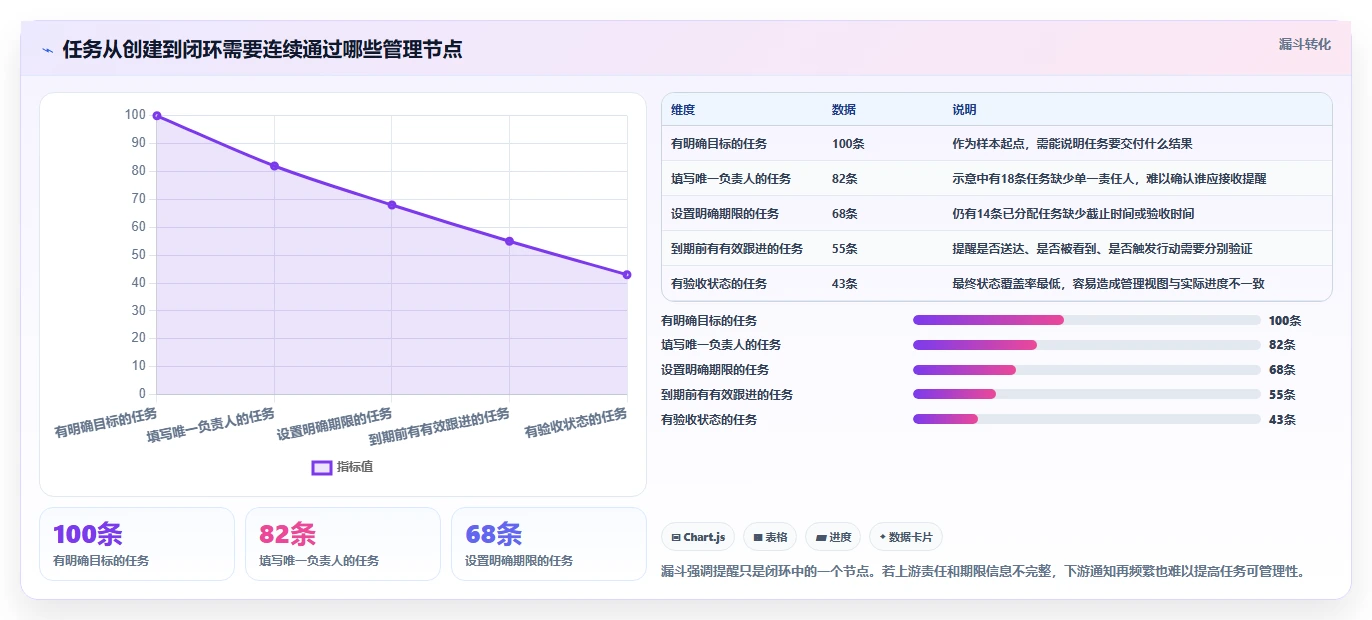The width and height of the screenshot is (1372, 620).
Task: Click the x-axis label 到期前有有效跟进的任务
Action: tap(439, 427)
